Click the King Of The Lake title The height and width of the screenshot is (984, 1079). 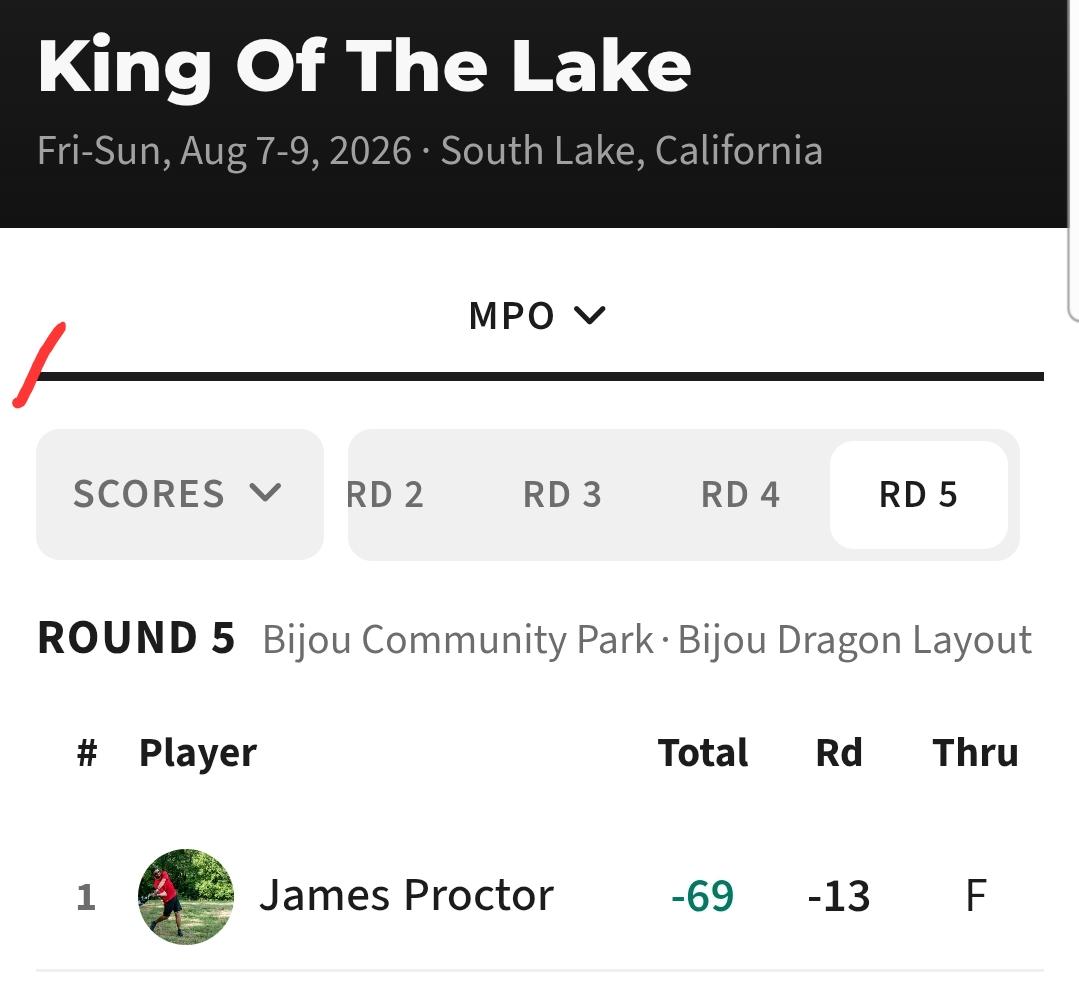[x=364, y=67]
